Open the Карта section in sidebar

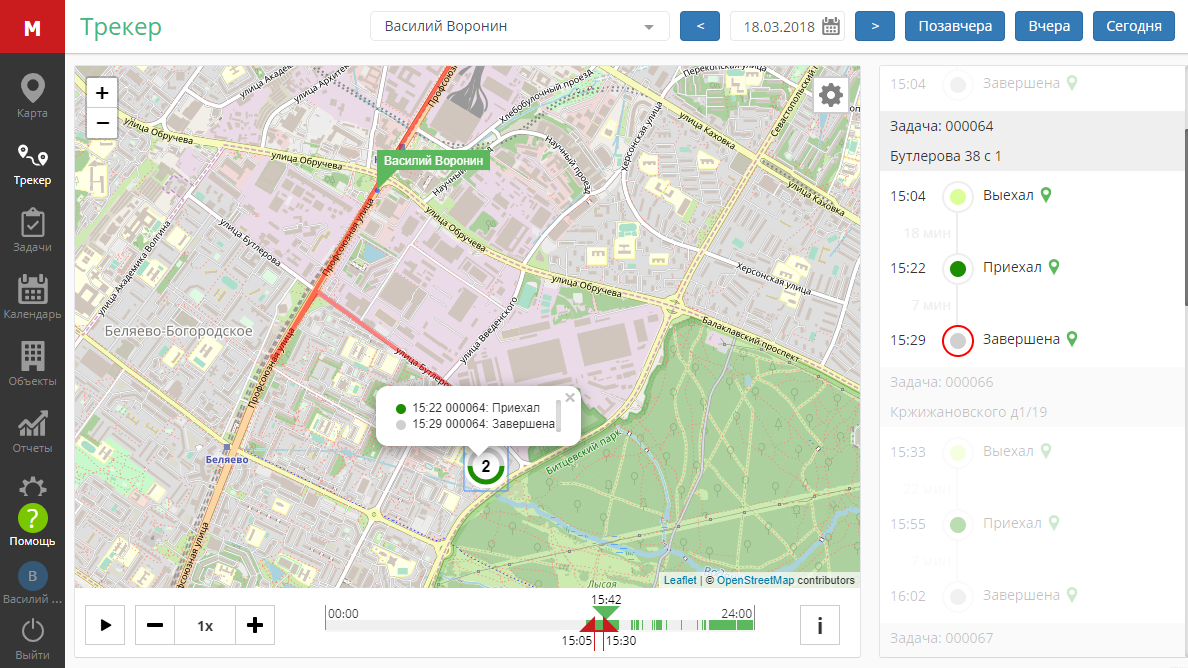pyautogui.click(x=32, y=96)
